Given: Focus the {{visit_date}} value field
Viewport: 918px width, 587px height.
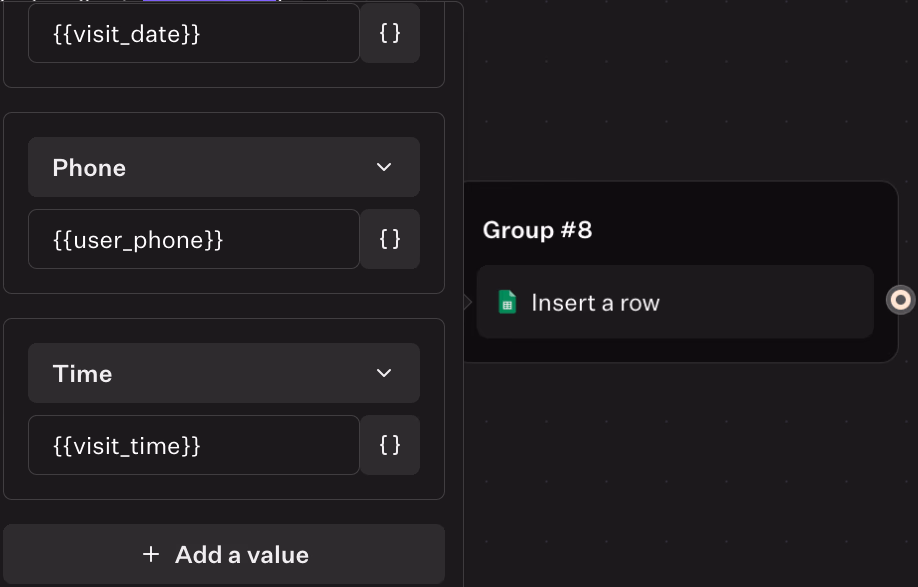Looking at the screenshot, I should click(193, 33).
